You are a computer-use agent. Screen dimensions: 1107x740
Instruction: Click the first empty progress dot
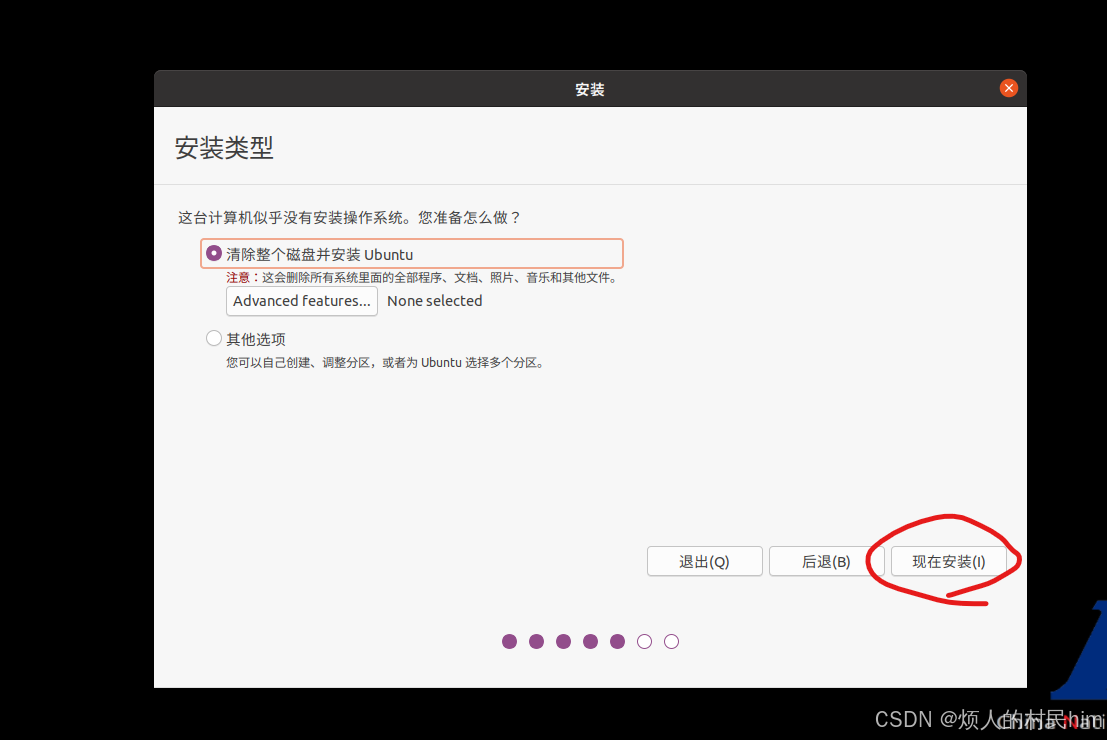pos(645,641)
